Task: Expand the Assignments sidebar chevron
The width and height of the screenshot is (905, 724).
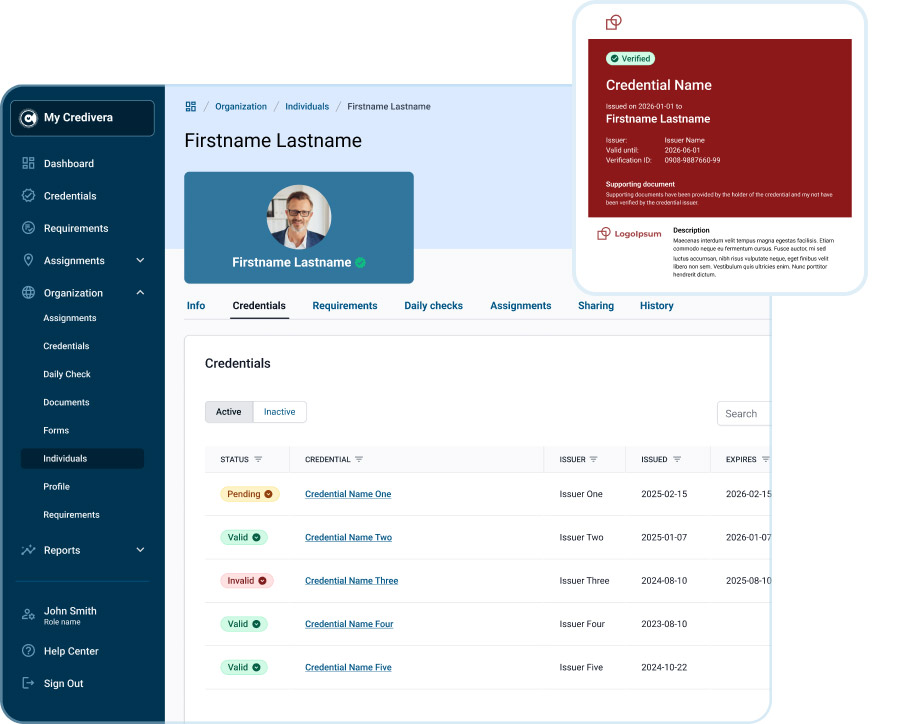Action: pyautogui.click(x=140, y=260)
